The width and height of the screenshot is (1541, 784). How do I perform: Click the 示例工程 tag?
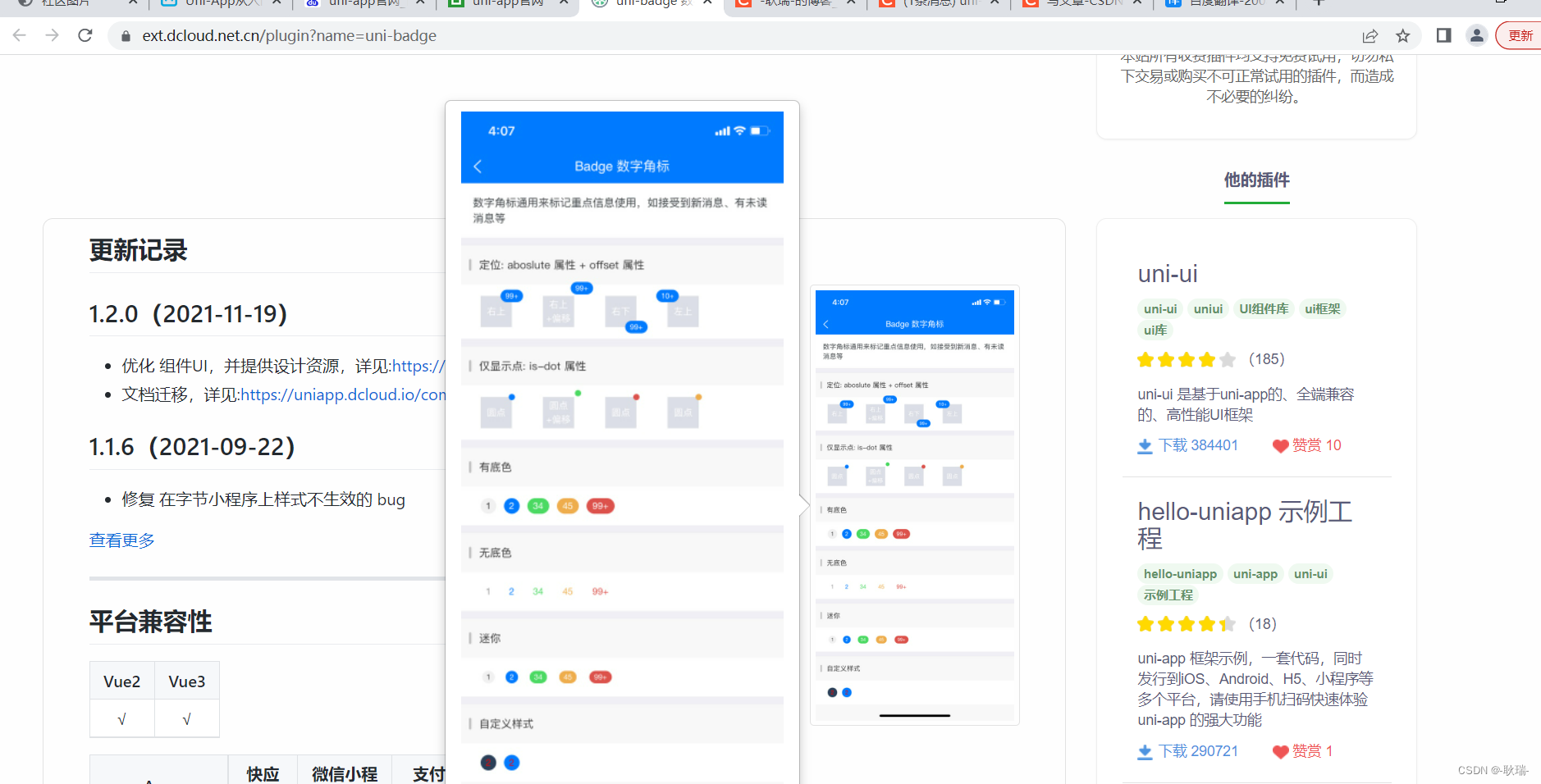[x=1168, y=595]
